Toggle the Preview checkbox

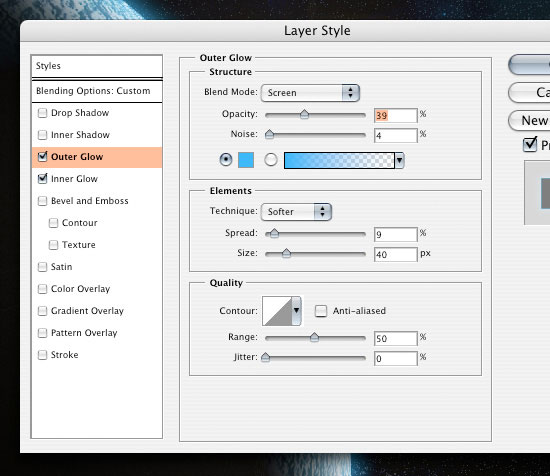[x=530, y=144]
